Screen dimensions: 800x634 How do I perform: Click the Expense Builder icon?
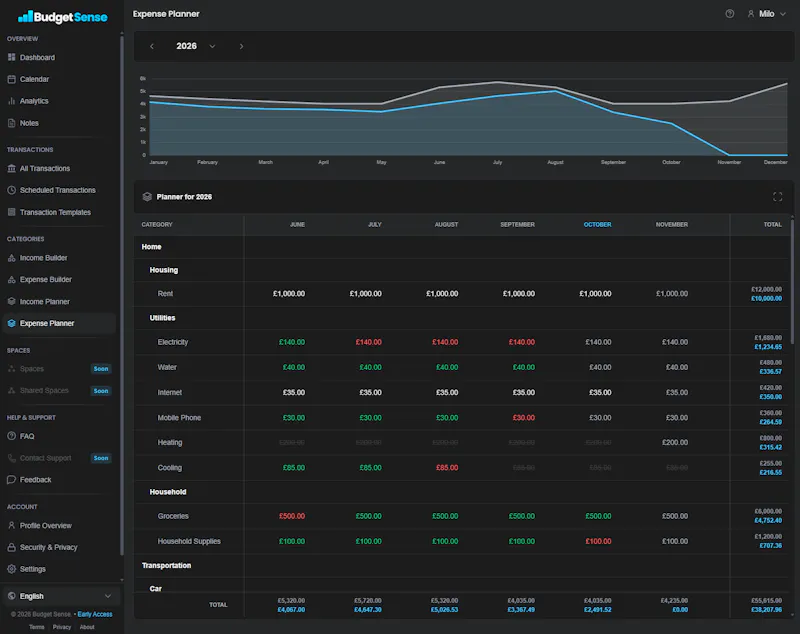click(x=11, y=280)
